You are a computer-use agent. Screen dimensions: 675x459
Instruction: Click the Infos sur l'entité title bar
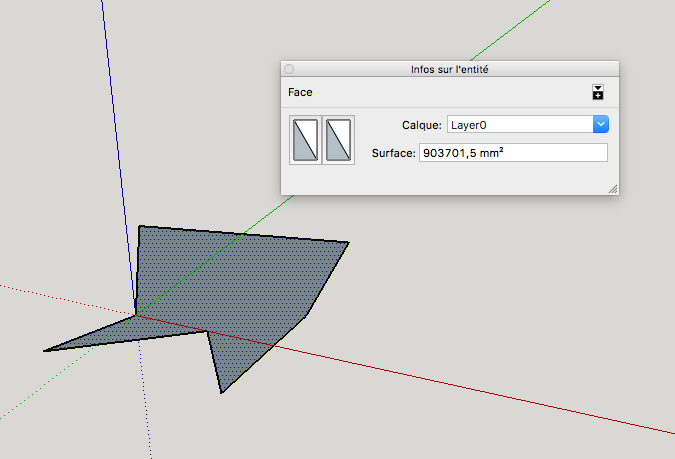[450, 69]
